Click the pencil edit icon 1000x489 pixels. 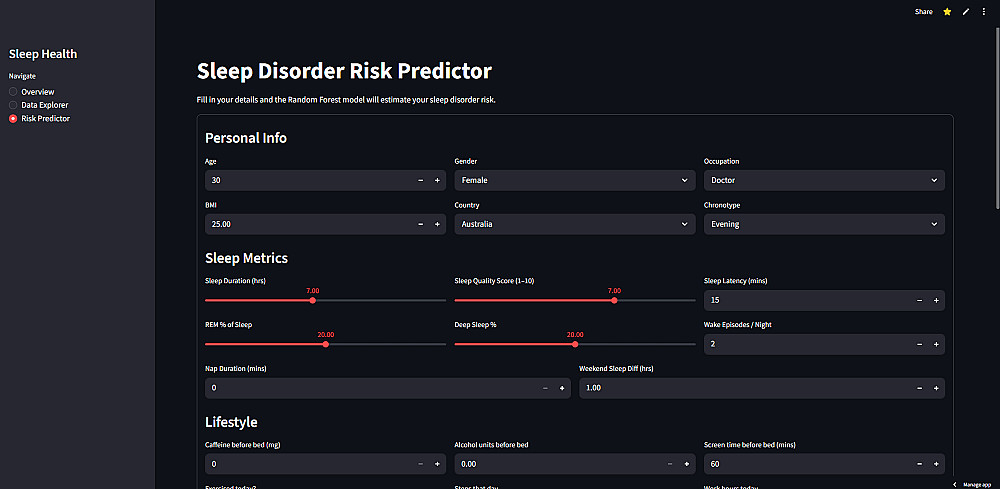click(966, 11)
